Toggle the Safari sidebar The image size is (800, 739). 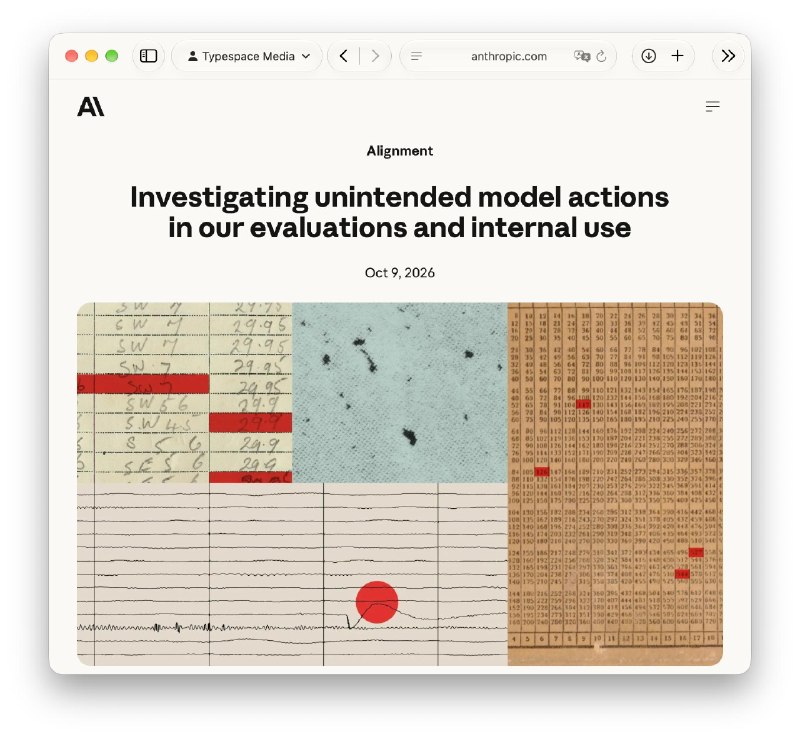coord(148,56)
